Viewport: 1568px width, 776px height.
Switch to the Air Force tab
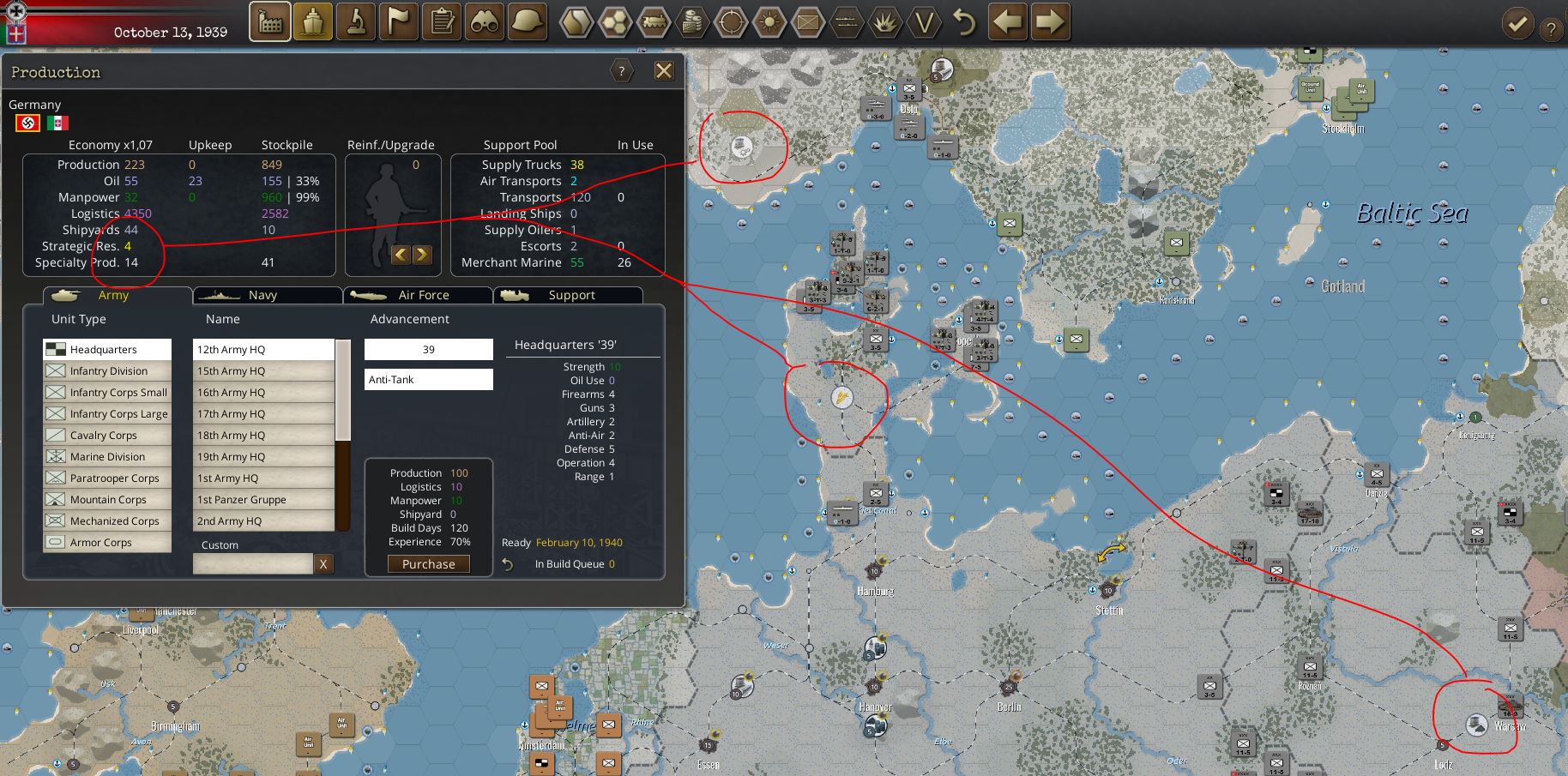(x=418, y=295)
